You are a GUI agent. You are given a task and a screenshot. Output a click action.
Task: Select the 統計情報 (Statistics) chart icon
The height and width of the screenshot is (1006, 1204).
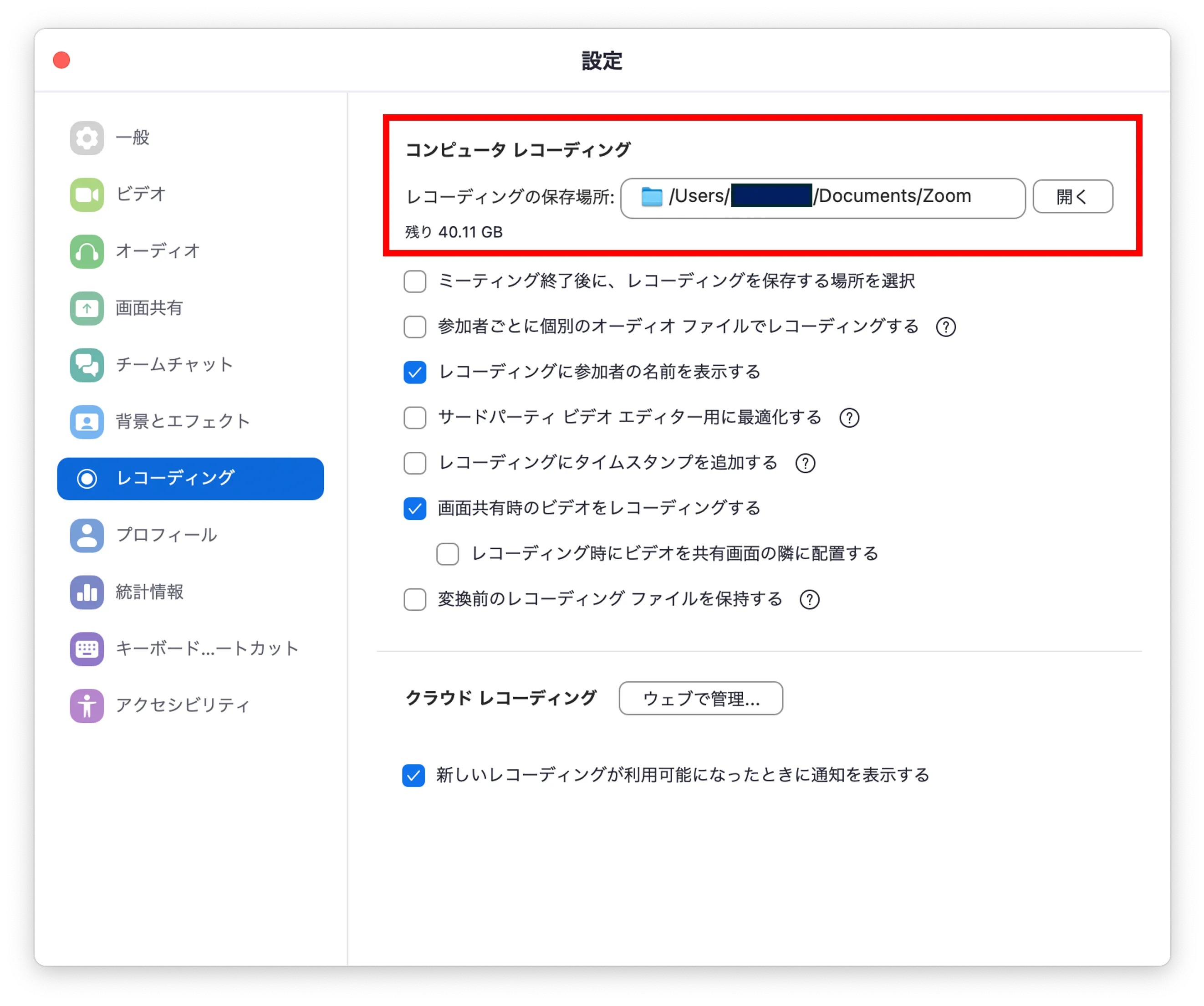click(x=87, y=592)
